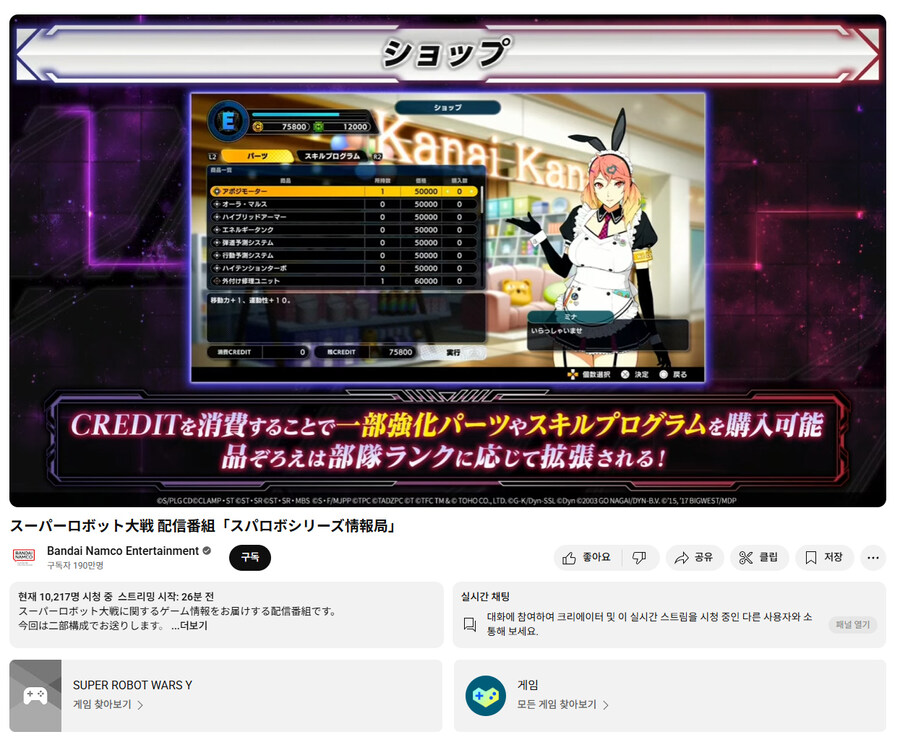900x750 pixels.
Task: Click the text 스트리밍 시작: 26분 전
Action: (x=166, y=597)
